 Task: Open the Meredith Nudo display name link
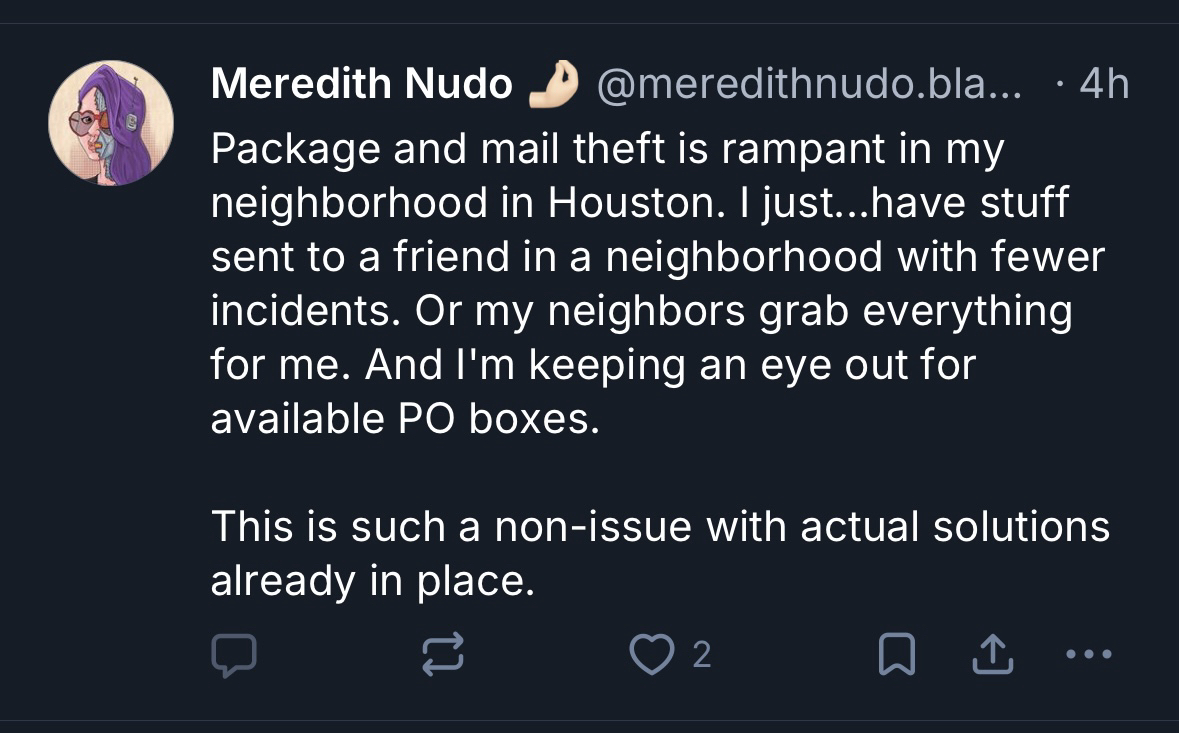click(x=361, y=85)
